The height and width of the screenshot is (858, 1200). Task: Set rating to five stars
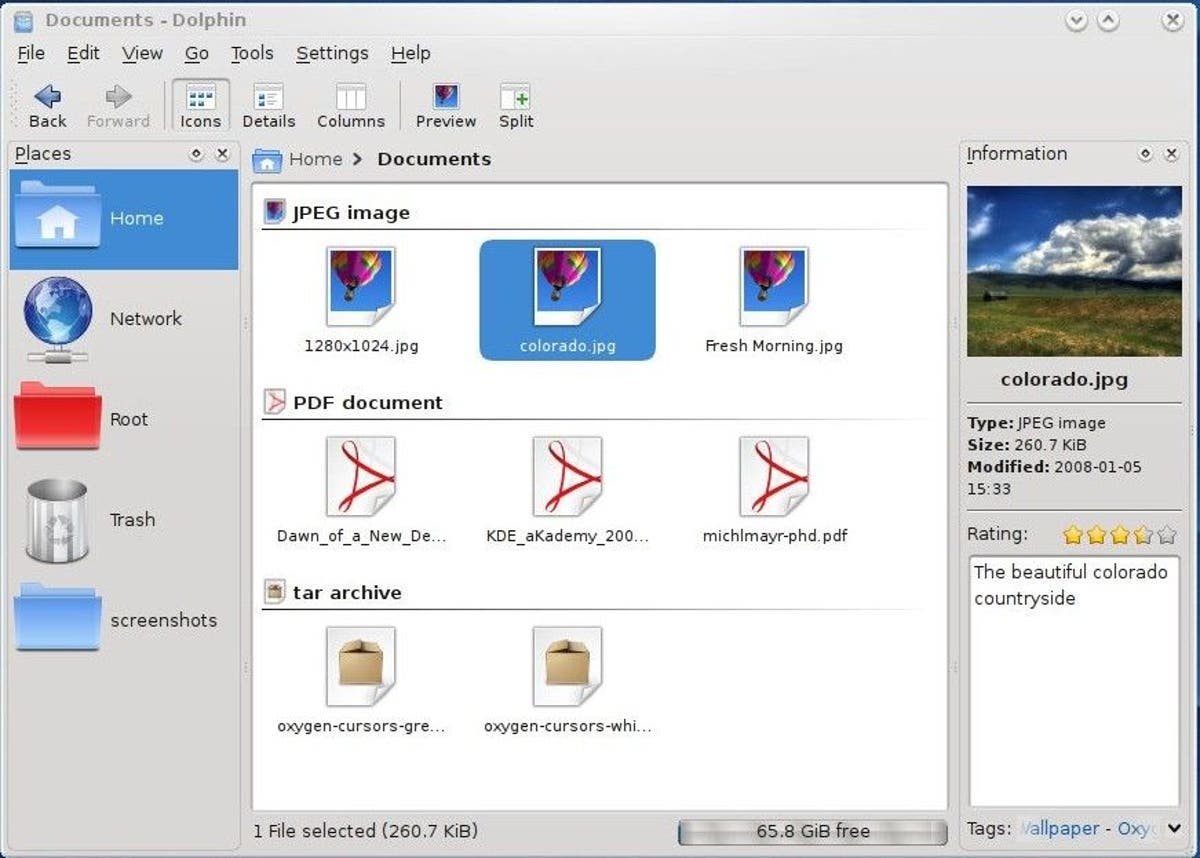click(x=1166, y=535)
